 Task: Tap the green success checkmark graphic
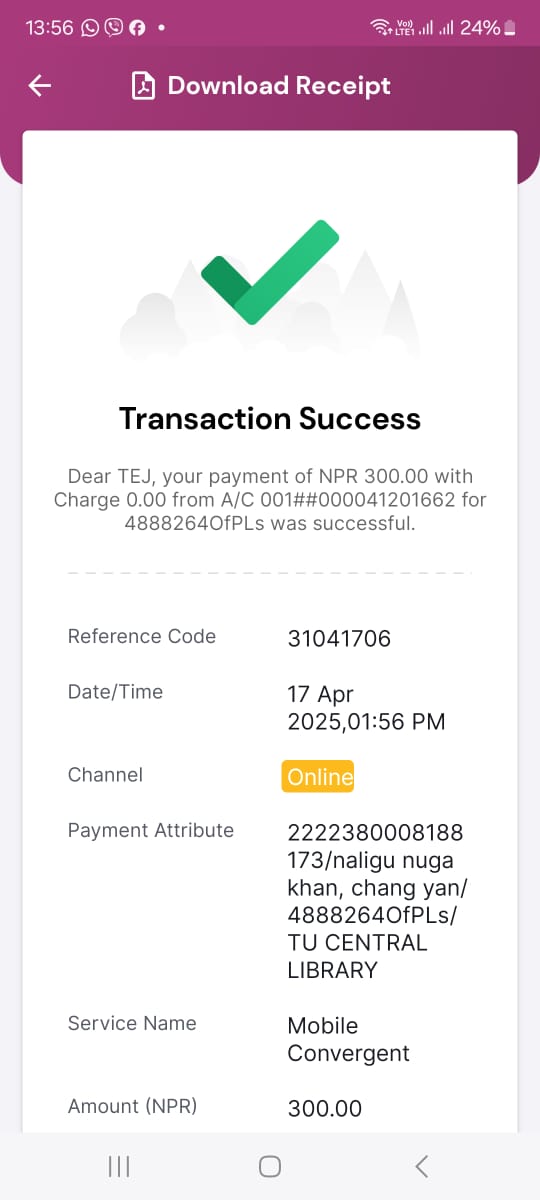270,271
